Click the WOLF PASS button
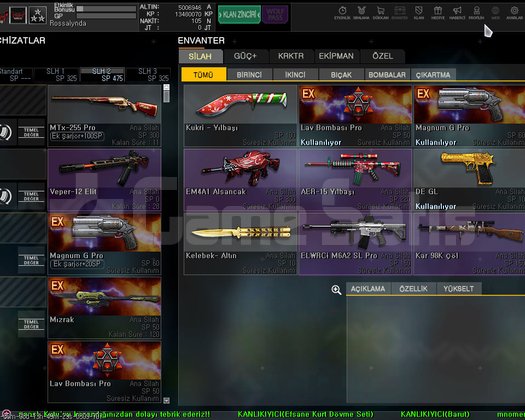525x420 pixels. click(275, 14)
